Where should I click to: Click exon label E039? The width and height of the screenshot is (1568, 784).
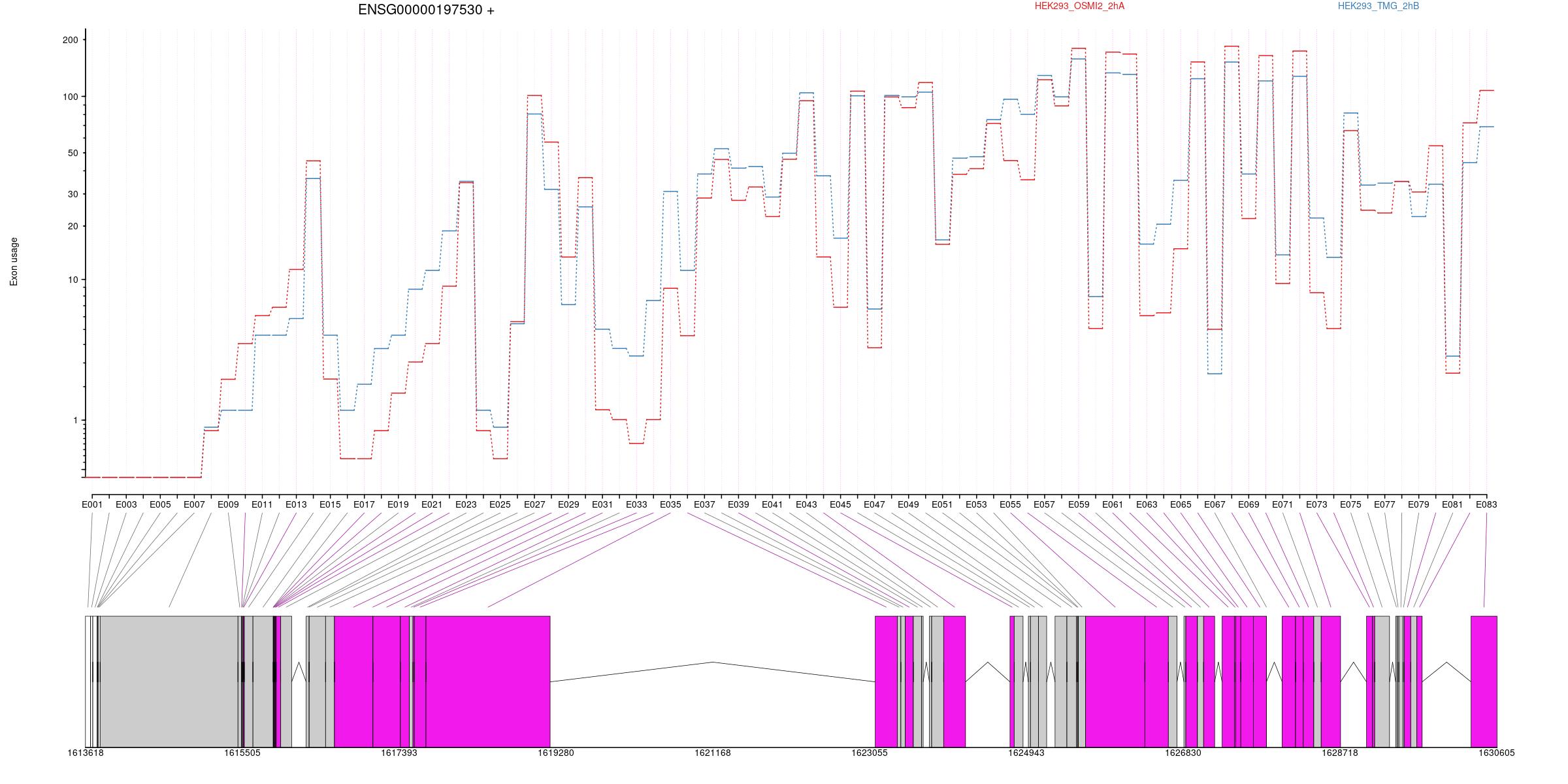pos(738,504)
